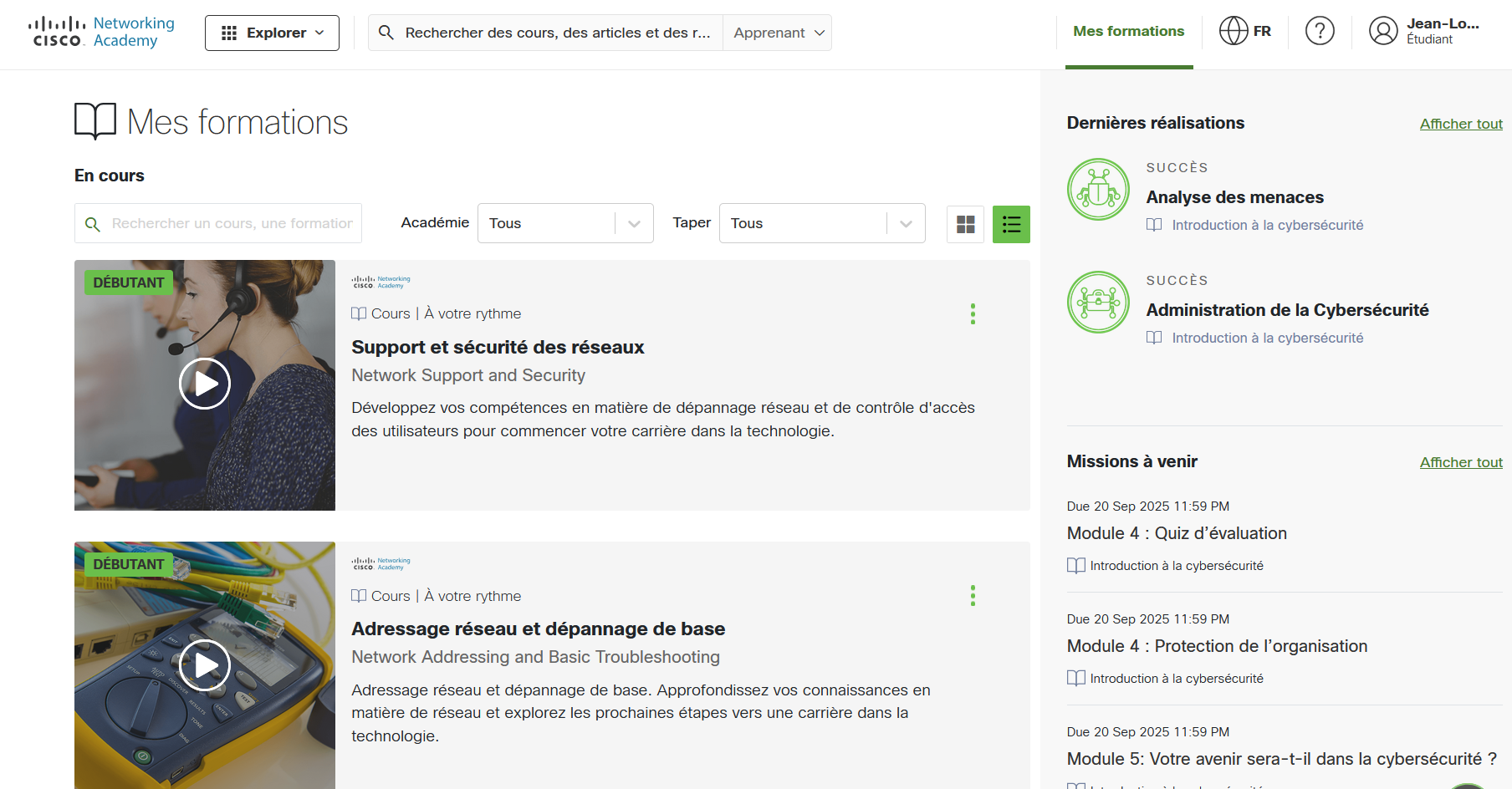Viewport: 1512px width, 789px height.
Task: Open Module 4 : Quiz d'évaluation mission
Action: click(1176, 533)
